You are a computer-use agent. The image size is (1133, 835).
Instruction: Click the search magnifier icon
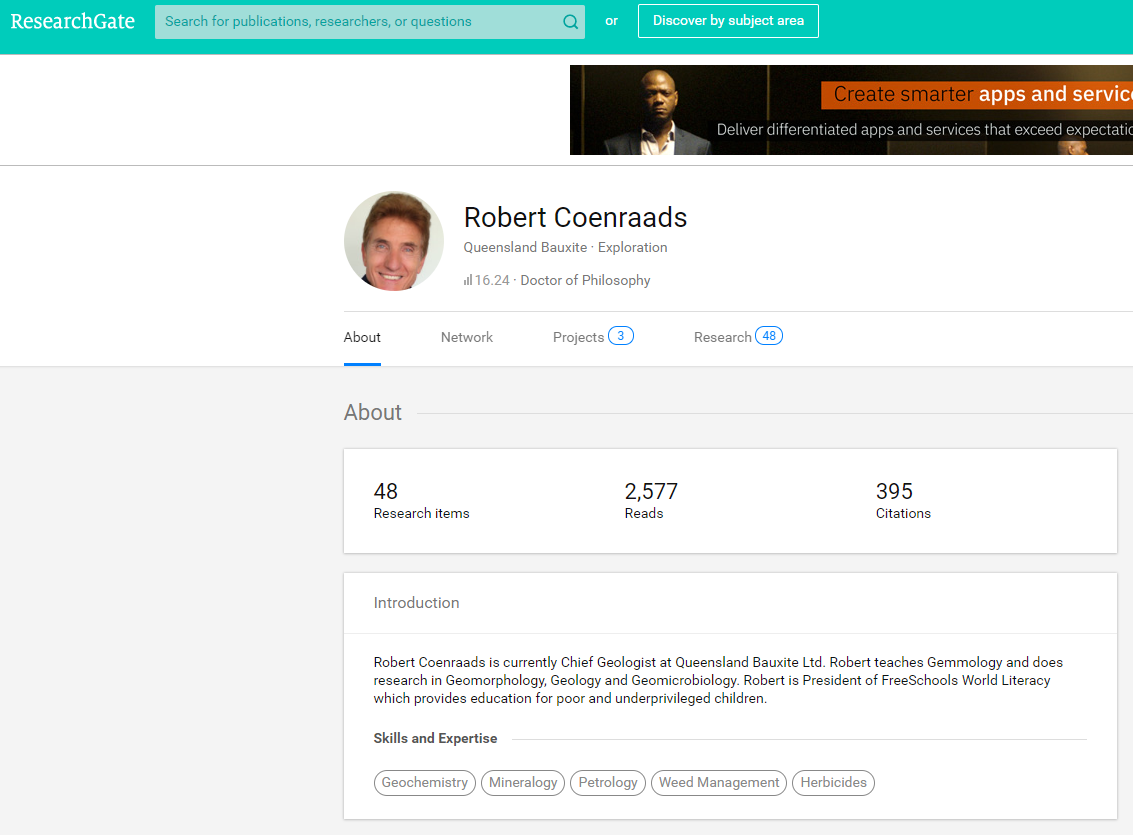pyautogui.click(x=570, y=22)
